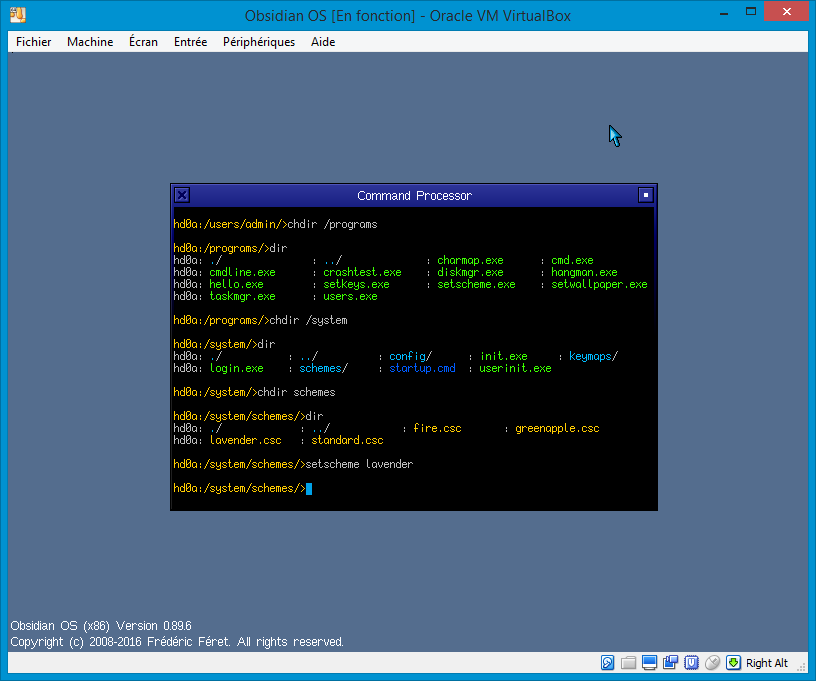The width and height of the screenshot is (816, 681).
Task: Click the 'chdir schemes' command line
Action: (x=254, y=392)
